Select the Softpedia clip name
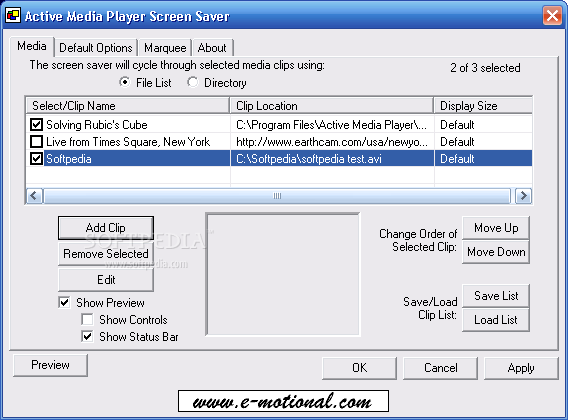 [x=69, y=159]
